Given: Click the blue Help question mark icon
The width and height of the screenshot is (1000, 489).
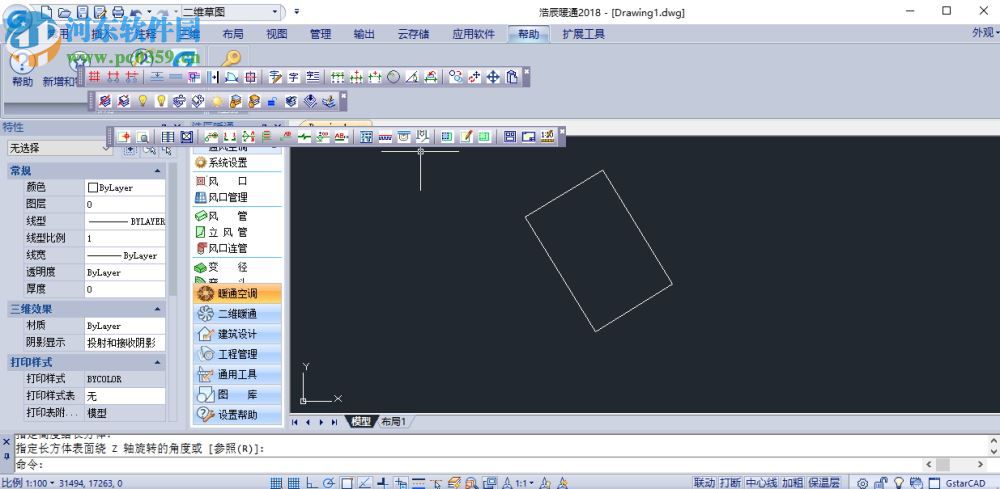Looking at the screenshot, I should [22, 61].
